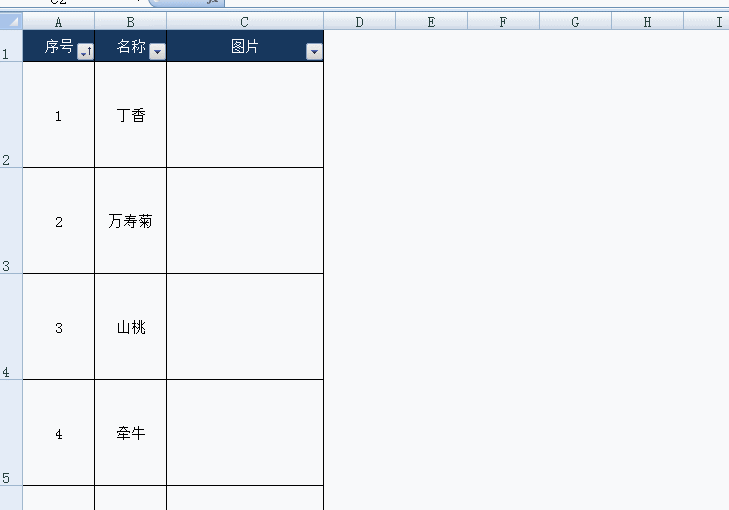729x510 pixels.
Task: Select row 2 header
Action: tap(11, 115)
